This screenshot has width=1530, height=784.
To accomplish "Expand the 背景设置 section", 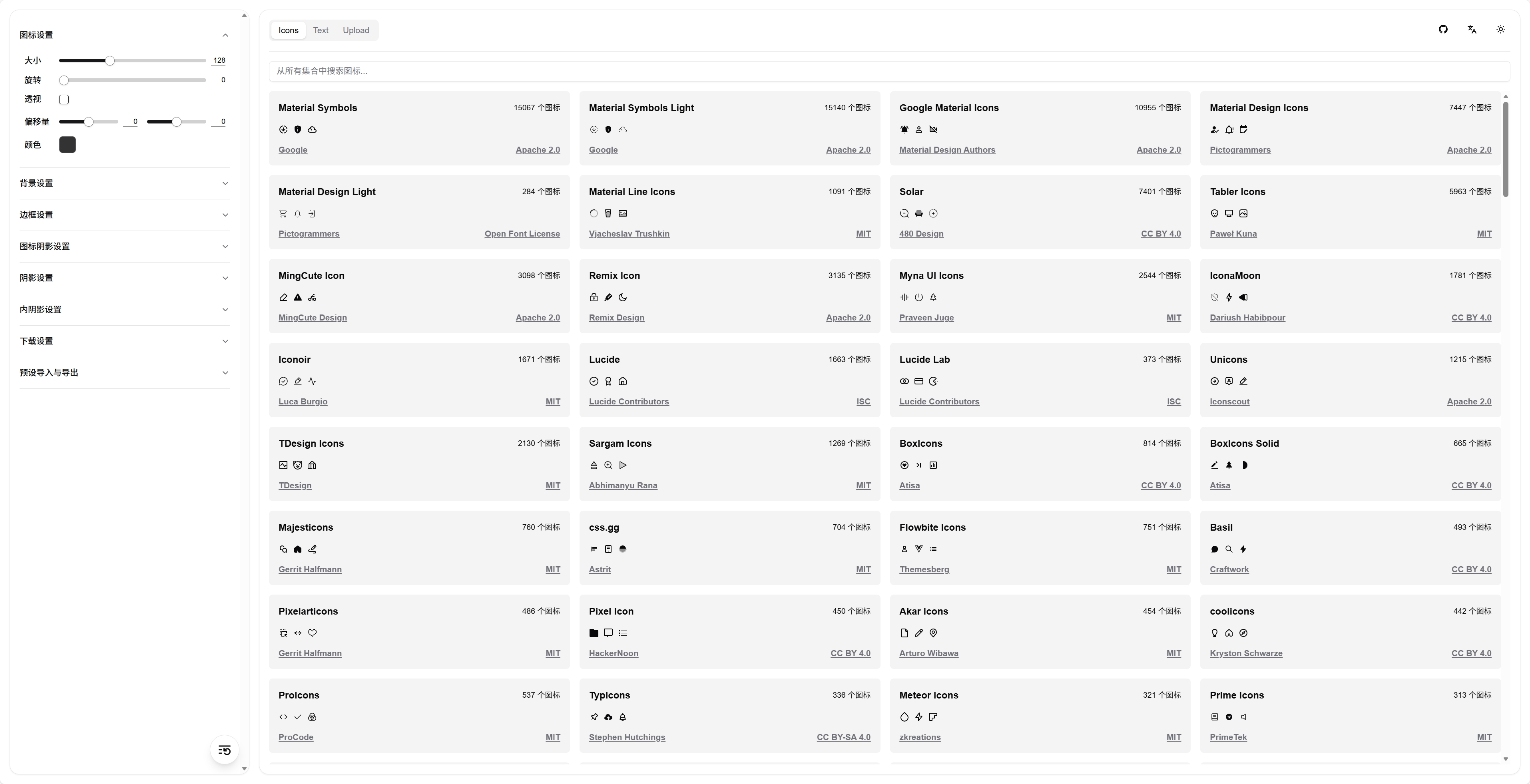I will tap(125, 183).
